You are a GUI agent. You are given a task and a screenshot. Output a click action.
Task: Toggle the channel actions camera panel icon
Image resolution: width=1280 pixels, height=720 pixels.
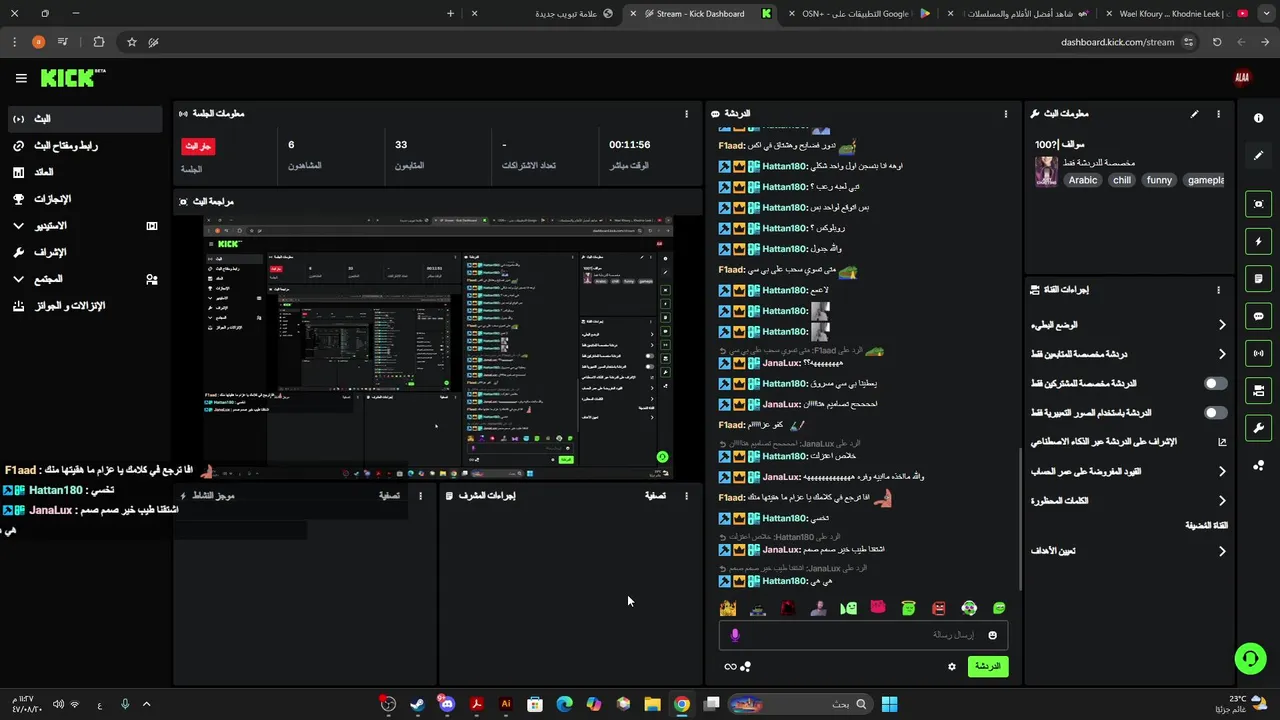tap(1258, 390)
